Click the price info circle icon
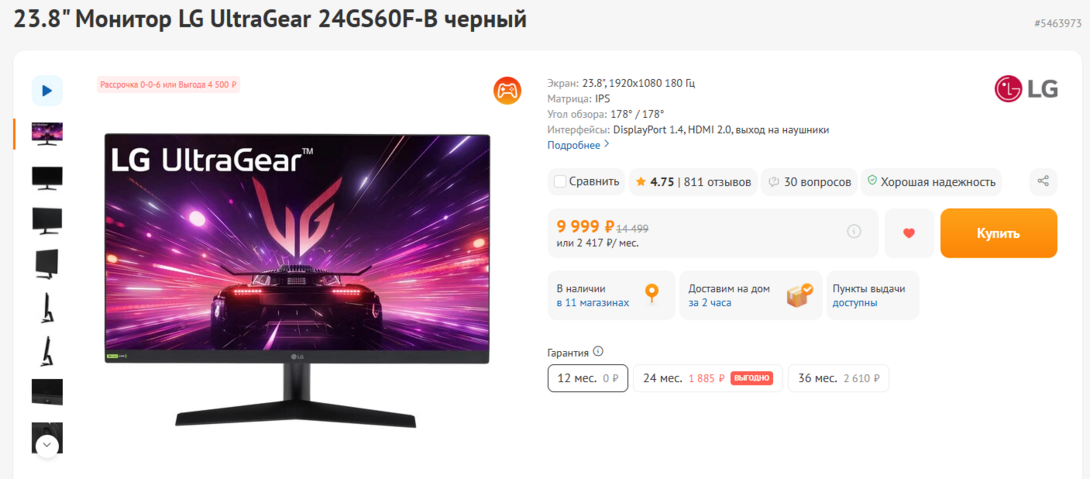The image size is (1090, 479). pyautogui.click(x=854, y=232)
